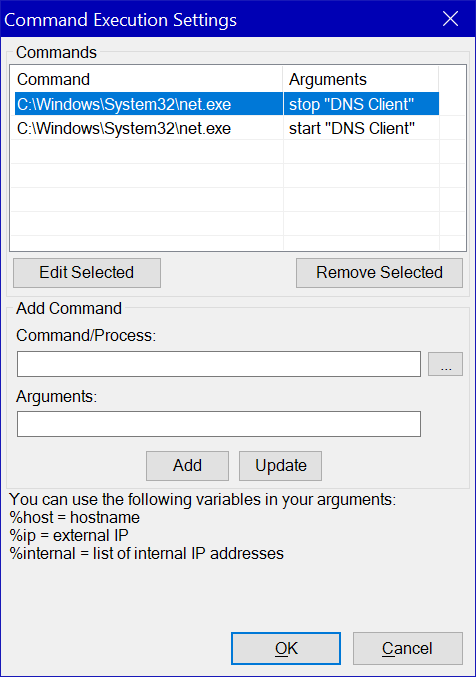Click the browse ellipsis button beside Command/Process
The image size is (476, 677).
click(x=445, y=364)
